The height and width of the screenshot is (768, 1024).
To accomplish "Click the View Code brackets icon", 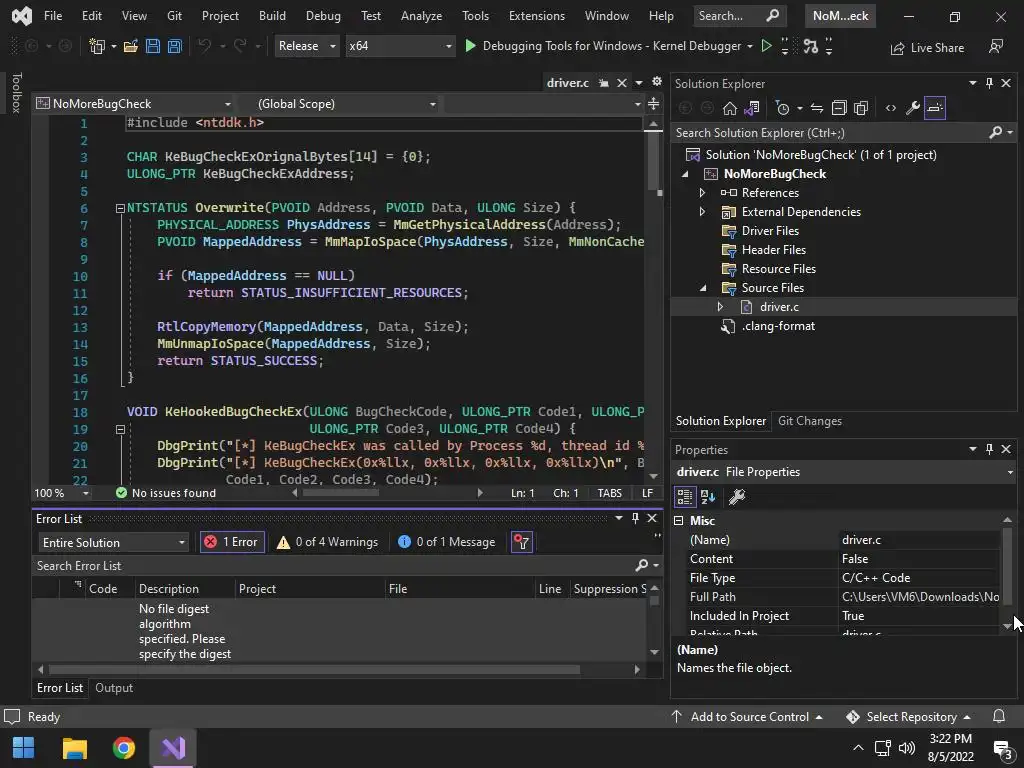I will point(891,108).
